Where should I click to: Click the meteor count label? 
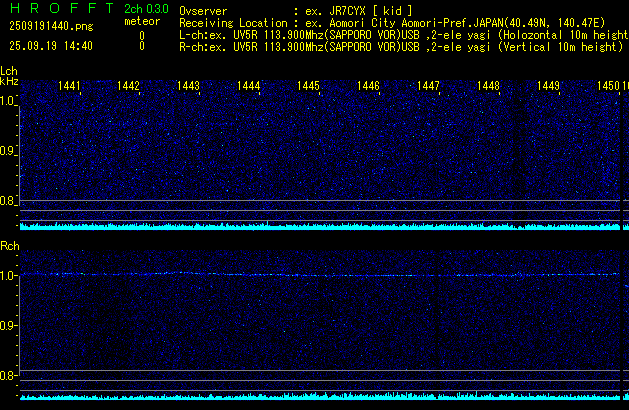click(141, 20)
